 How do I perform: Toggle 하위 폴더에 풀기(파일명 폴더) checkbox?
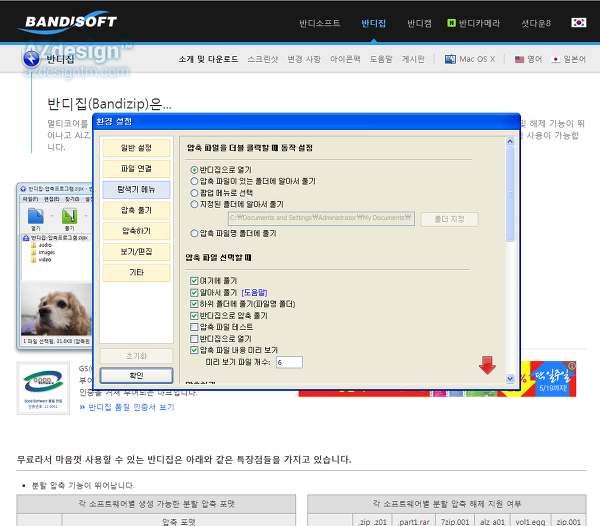pyautogui.click(x=194, y=304)
